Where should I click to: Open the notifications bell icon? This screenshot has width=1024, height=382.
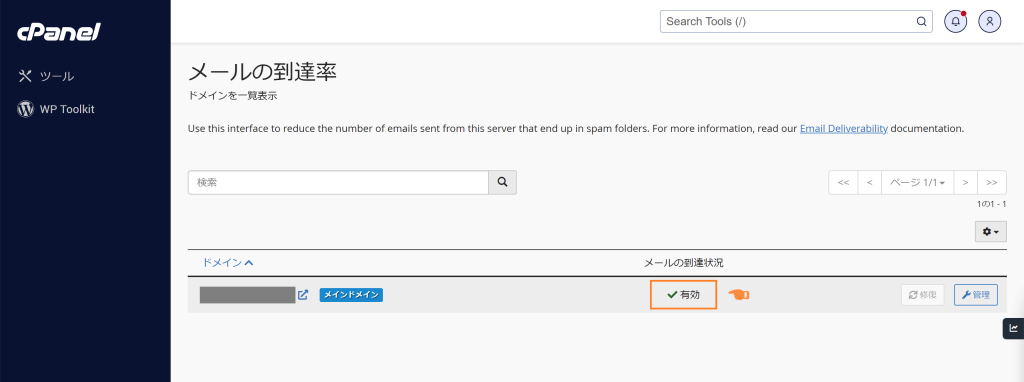pyautogui.click(x=955, y=22)
